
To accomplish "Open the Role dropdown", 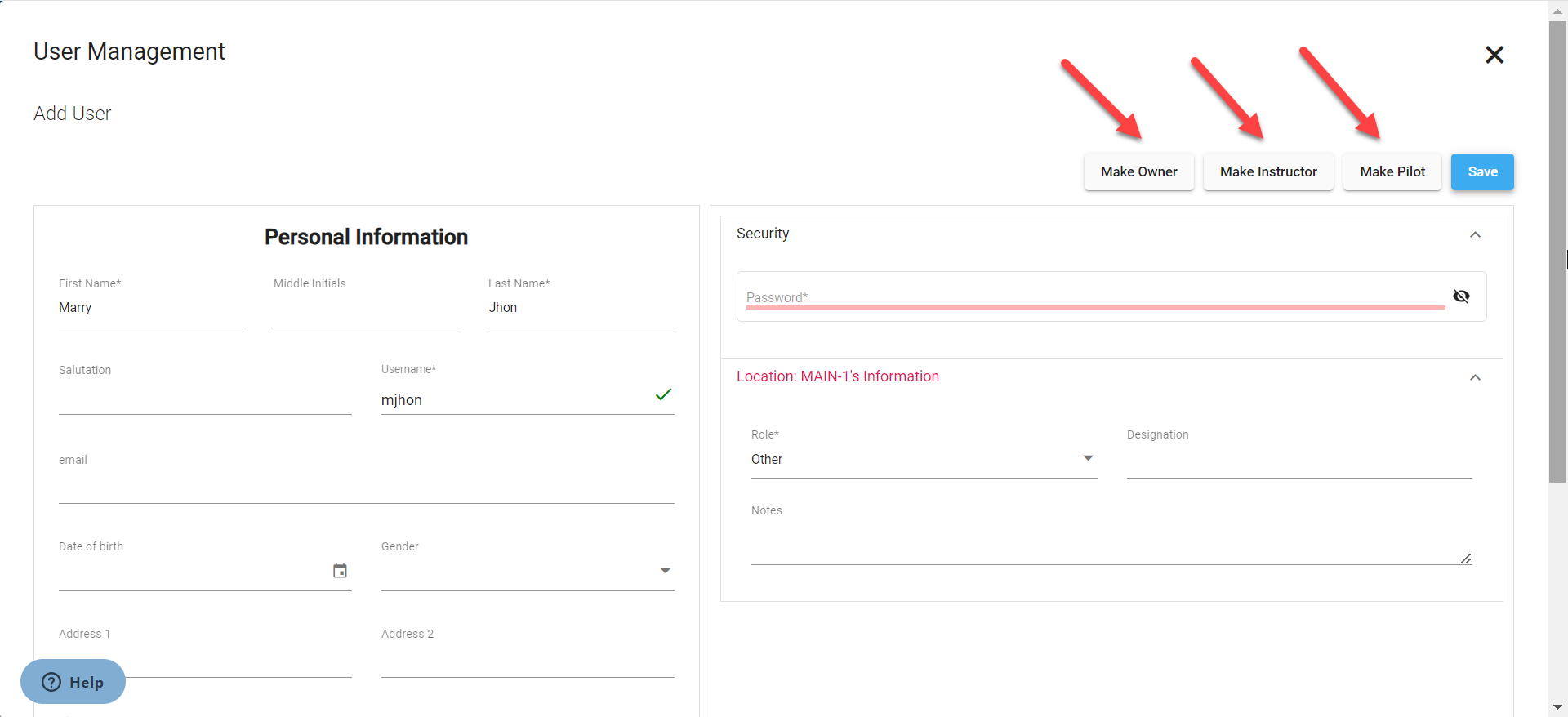I will (x=923, y=460).
